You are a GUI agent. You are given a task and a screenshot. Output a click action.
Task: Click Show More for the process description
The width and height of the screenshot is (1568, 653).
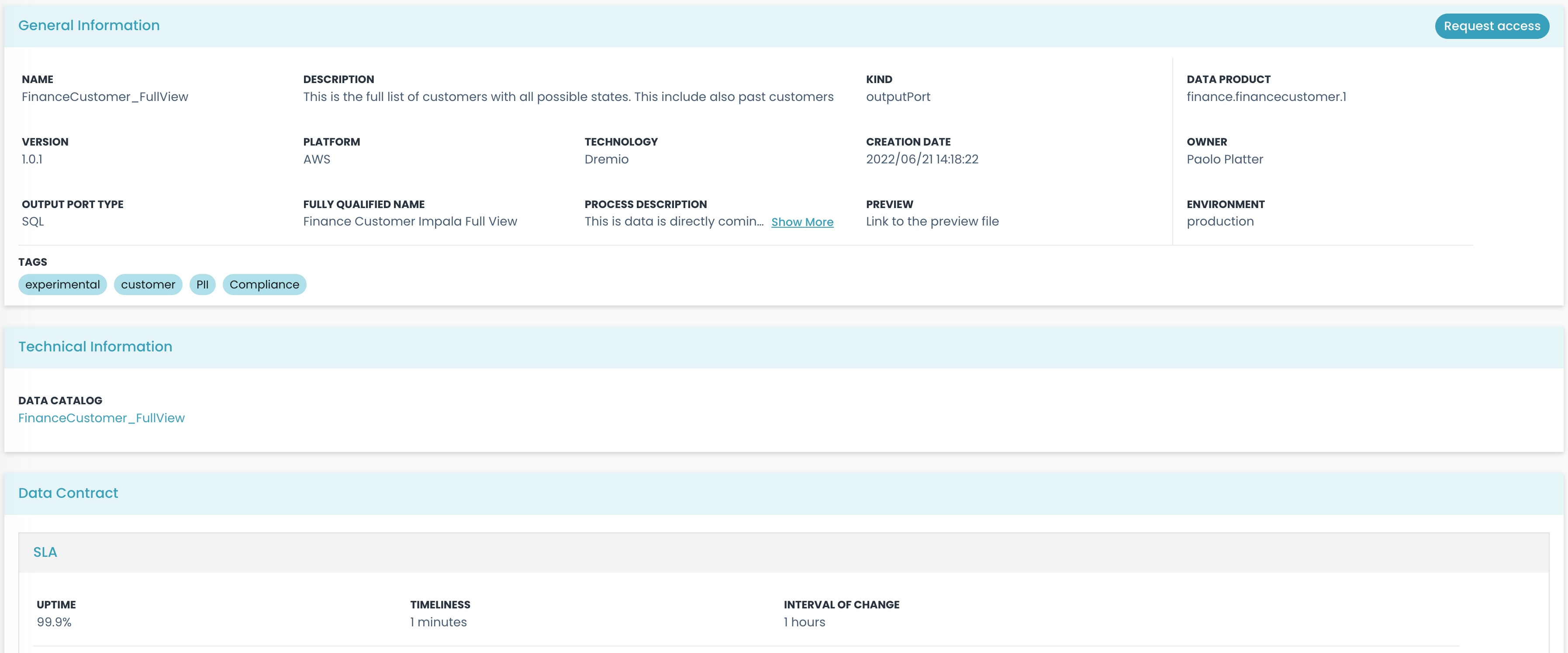point(802,222)
